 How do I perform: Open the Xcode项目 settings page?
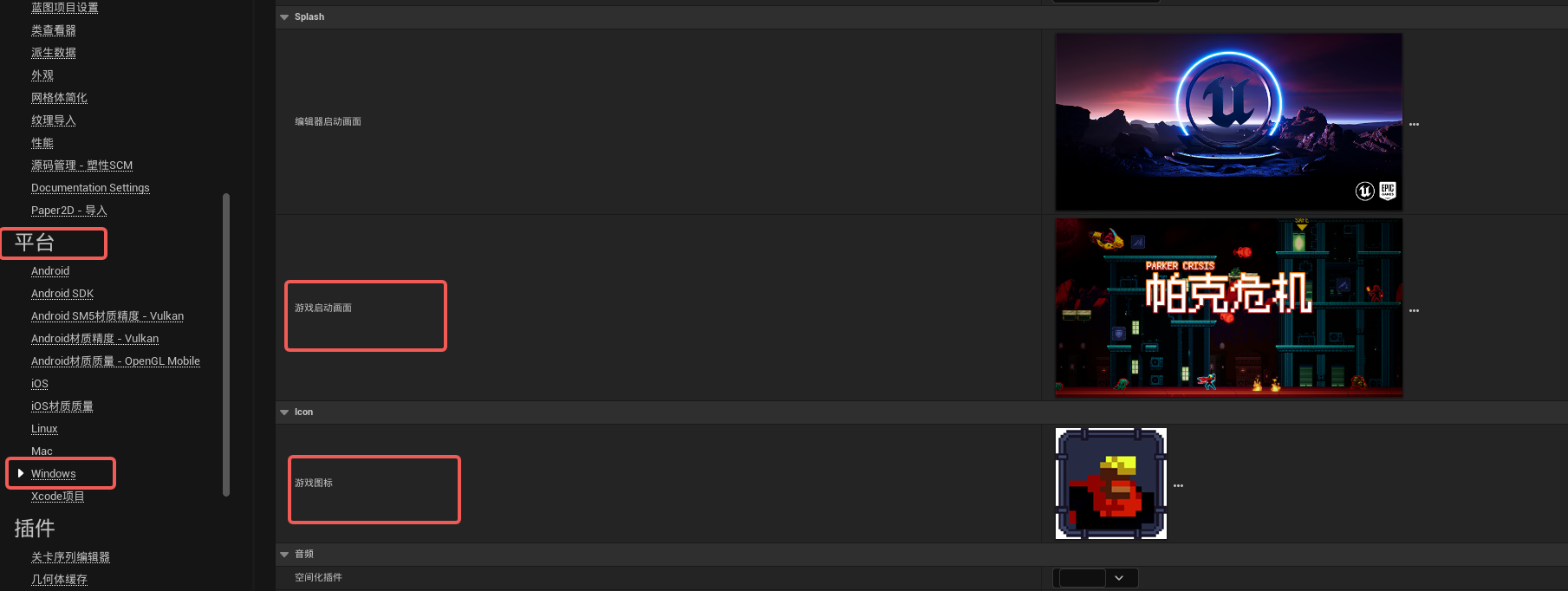(x=58, y=497)
